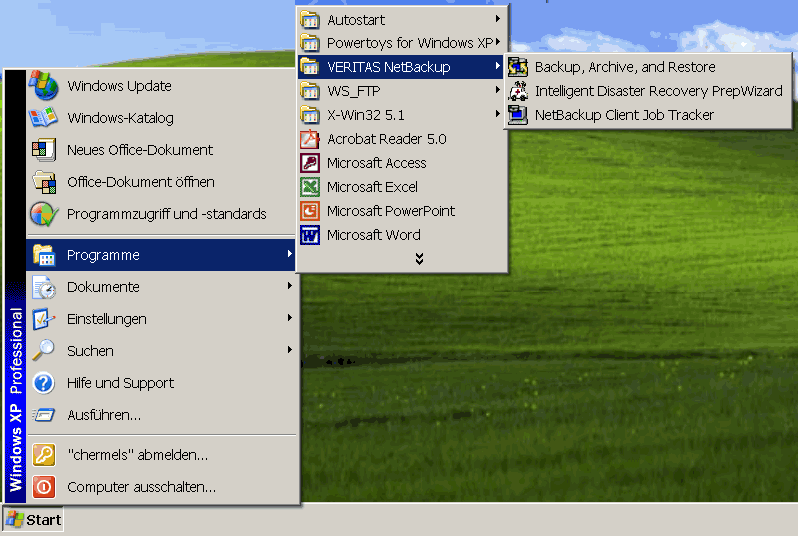
Task: Expand the Suchen submenu arrow
Action: point(289,350)
